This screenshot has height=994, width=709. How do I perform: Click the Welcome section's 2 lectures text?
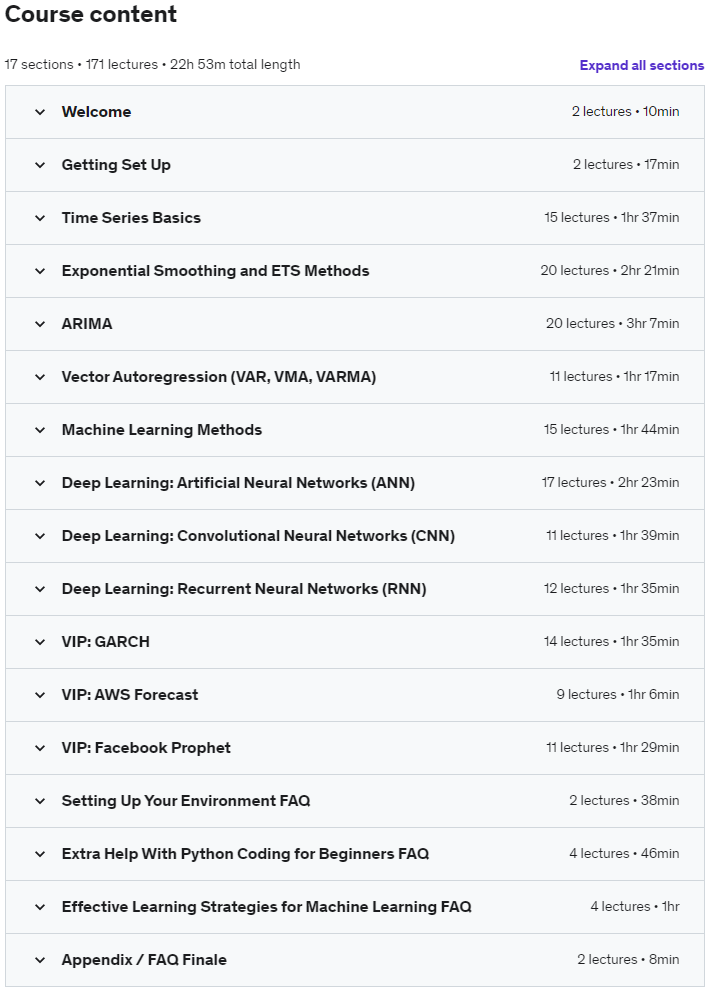(x=601, y=112)
